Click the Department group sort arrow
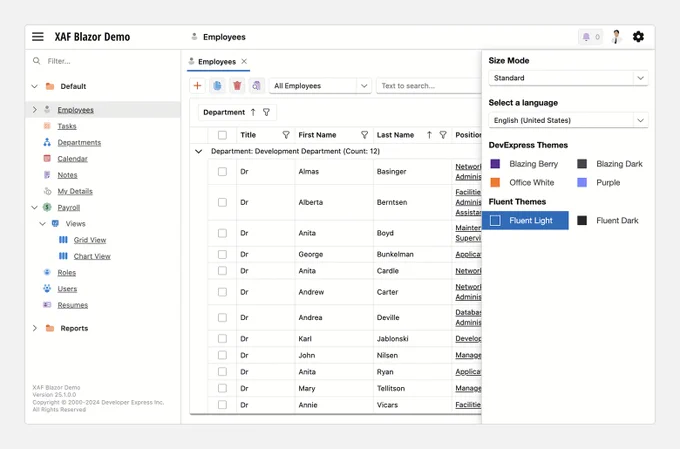This screenshot has width=680, height=449. [x=253, y=112]
